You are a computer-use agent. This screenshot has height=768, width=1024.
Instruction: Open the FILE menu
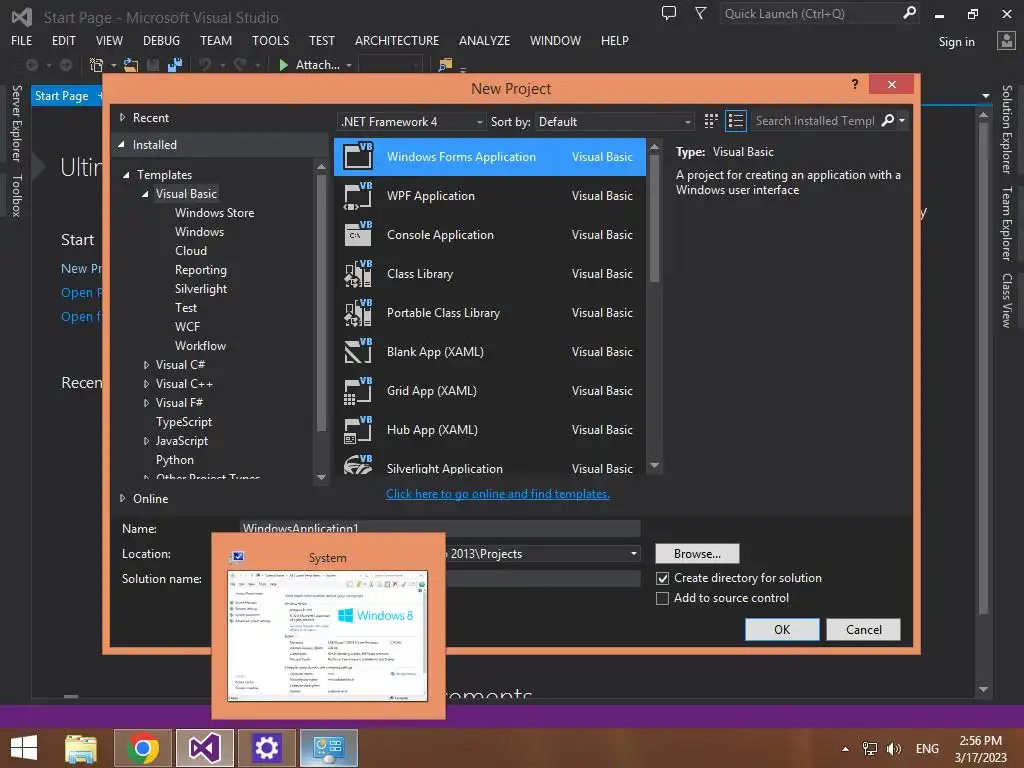(22, 40)
